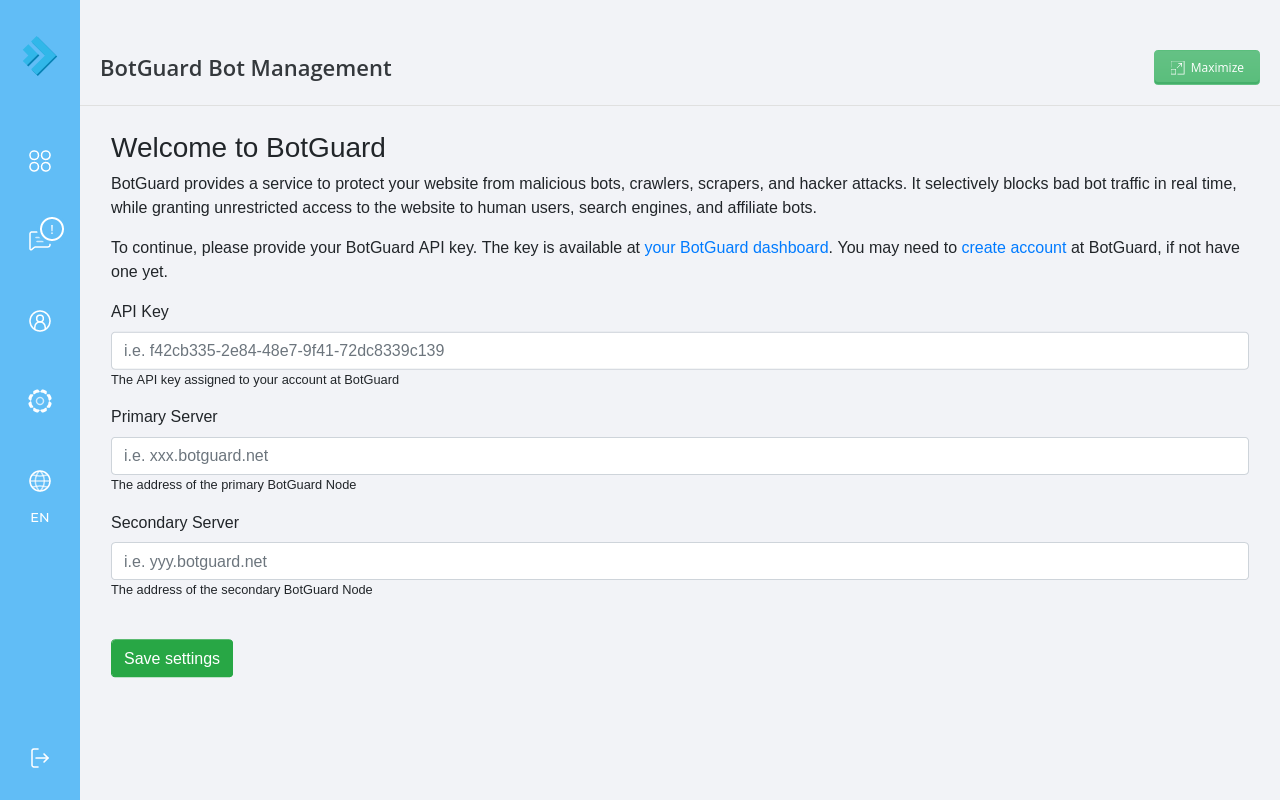
Task: Click the 'API Key' field label
Action: click(x=140, y=312)
